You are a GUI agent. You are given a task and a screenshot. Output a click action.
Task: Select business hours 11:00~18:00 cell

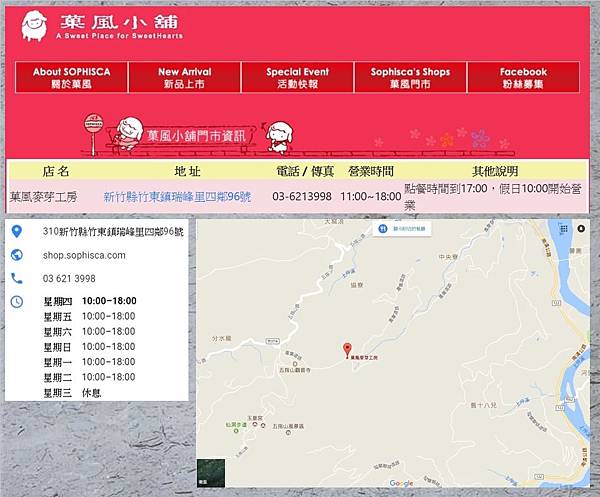[371, 197]
